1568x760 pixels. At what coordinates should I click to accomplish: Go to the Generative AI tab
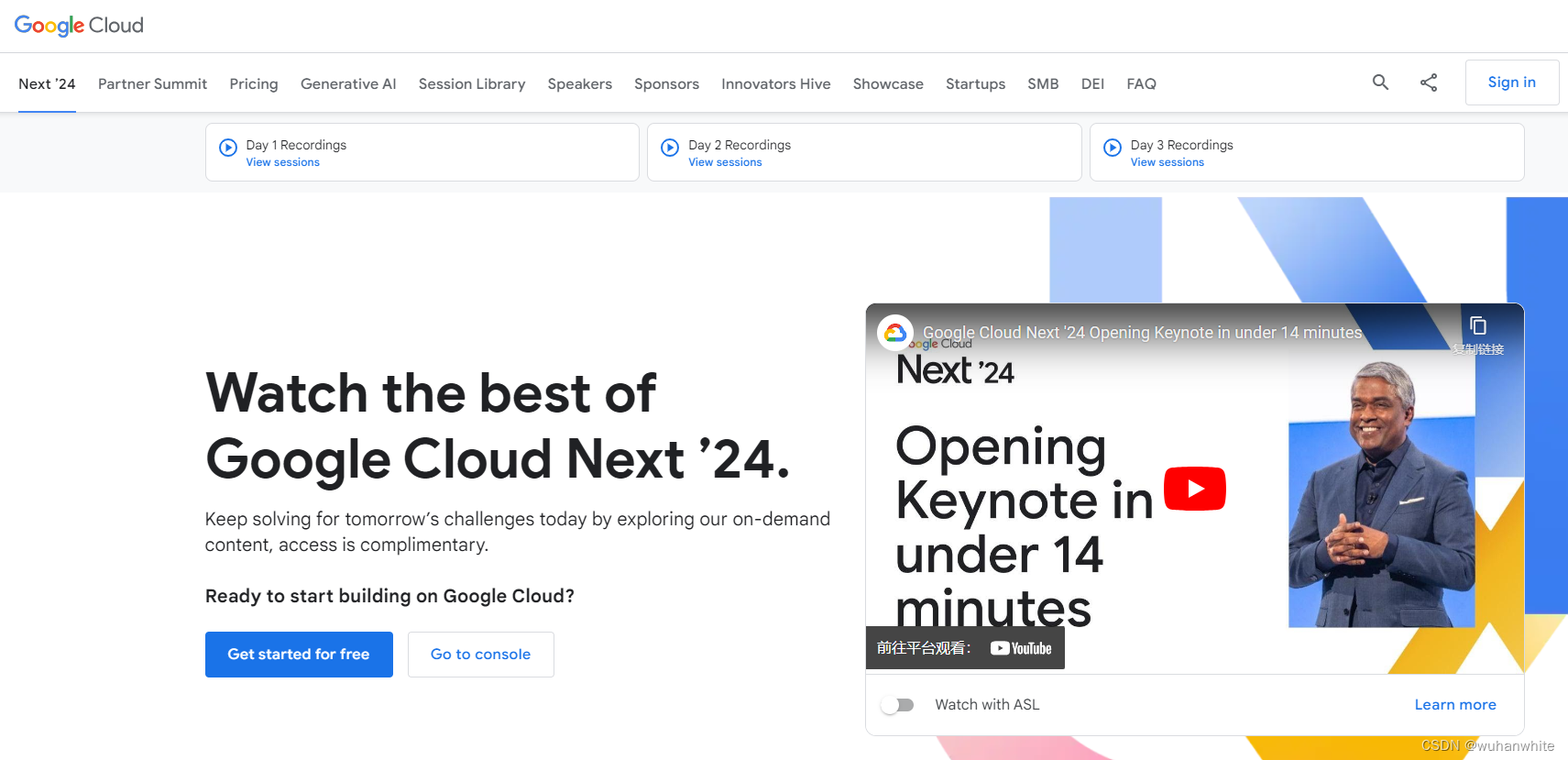click(348, 83)
